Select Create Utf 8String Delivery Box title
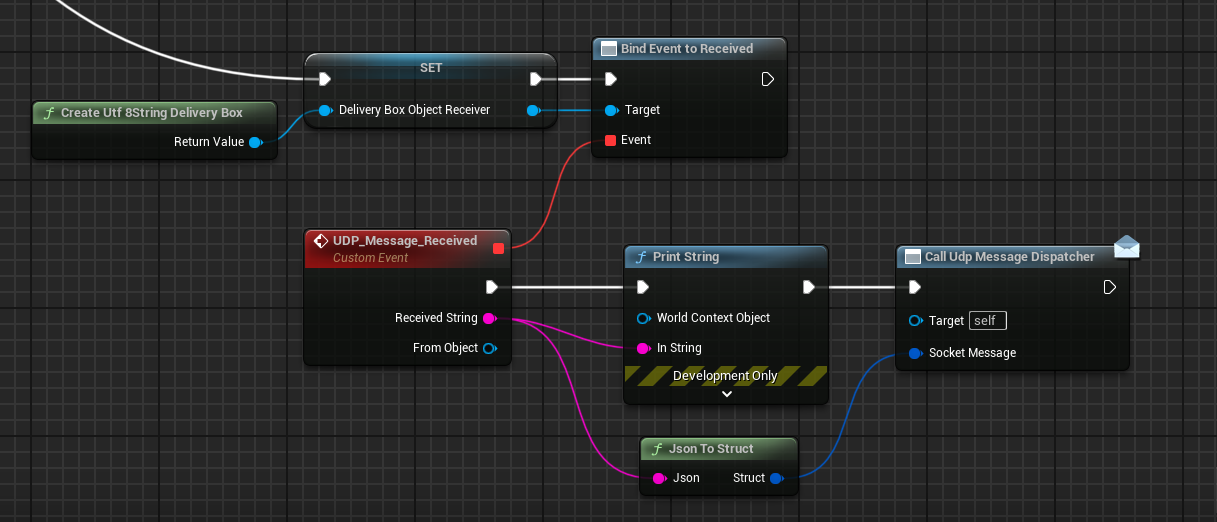Screen dimensions: 1217x522 point(152,113)
